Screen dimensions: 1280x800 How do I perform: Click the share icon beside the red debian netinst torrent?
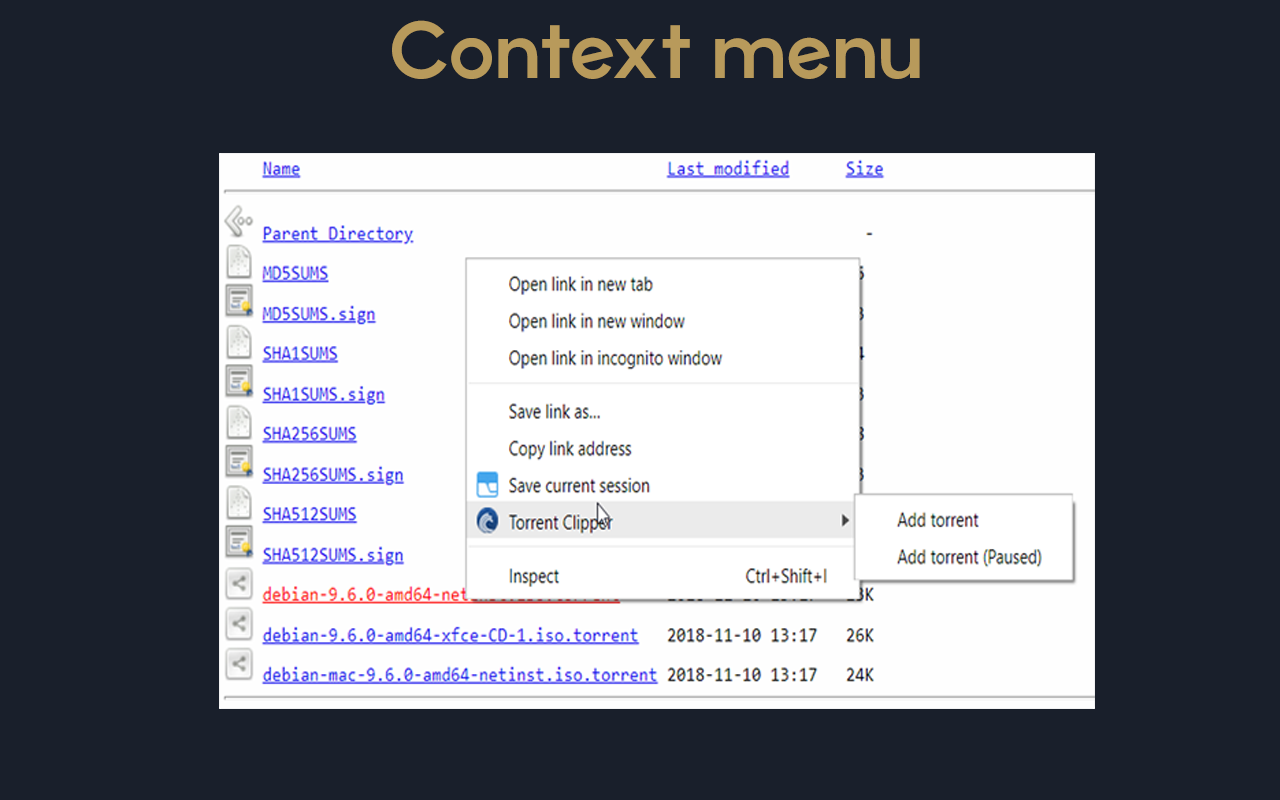coord(238,583)
